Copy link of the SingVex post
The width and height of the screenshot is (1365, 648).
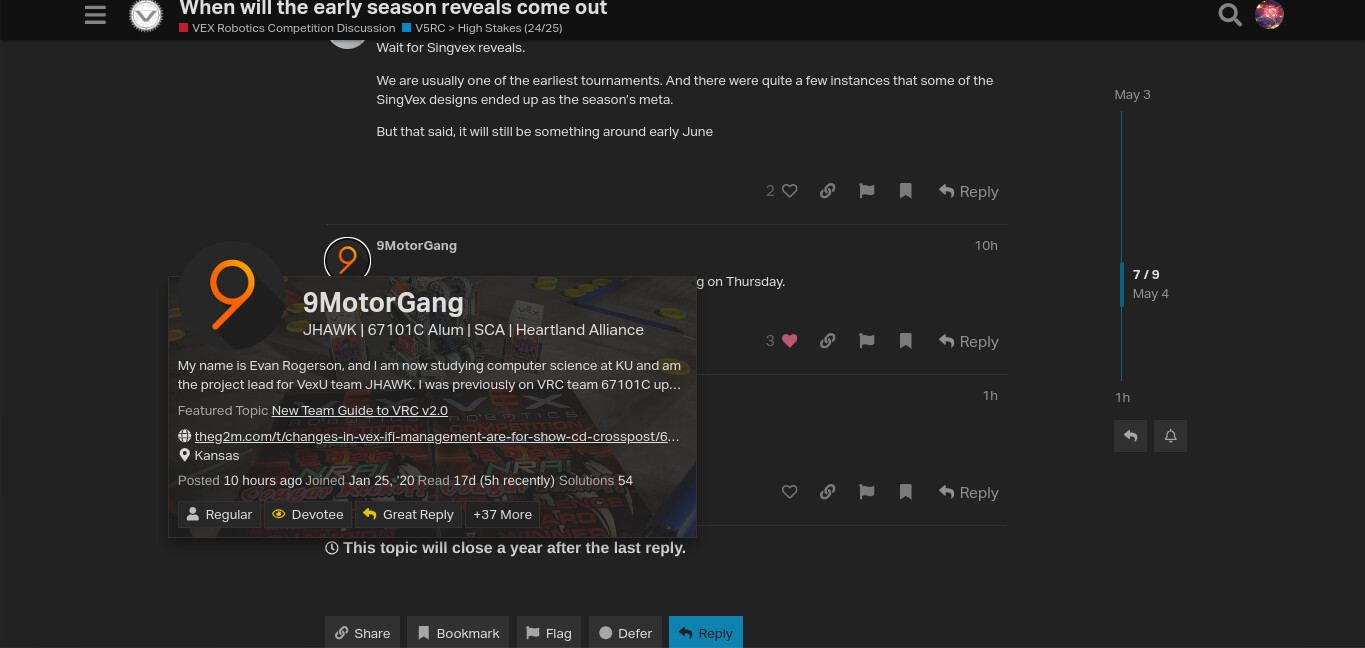[x=827, y=191]
